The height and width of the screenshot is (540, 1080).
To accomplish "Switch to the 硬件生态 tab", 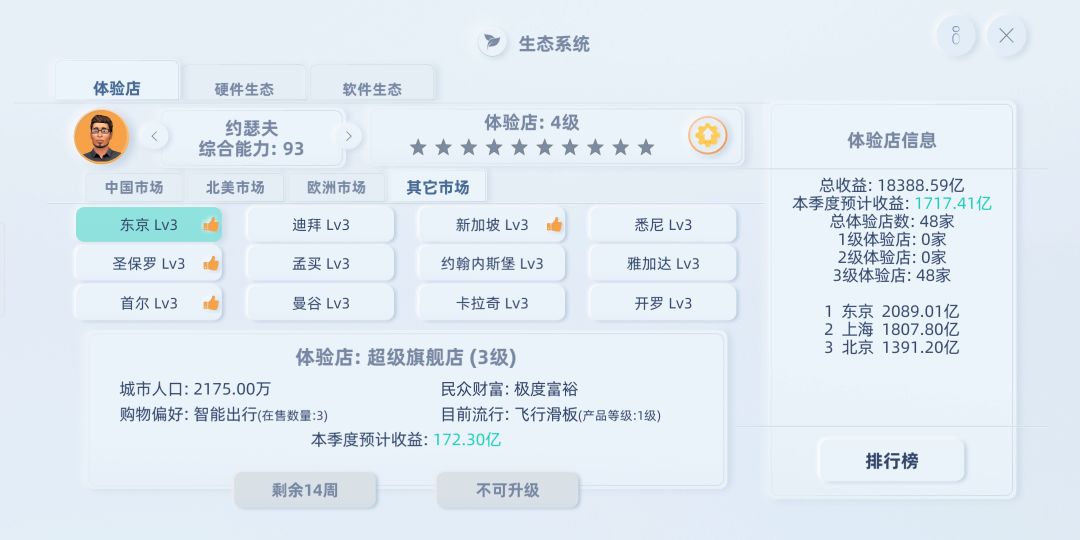I will pyautogui.click(x=244, y=89).
